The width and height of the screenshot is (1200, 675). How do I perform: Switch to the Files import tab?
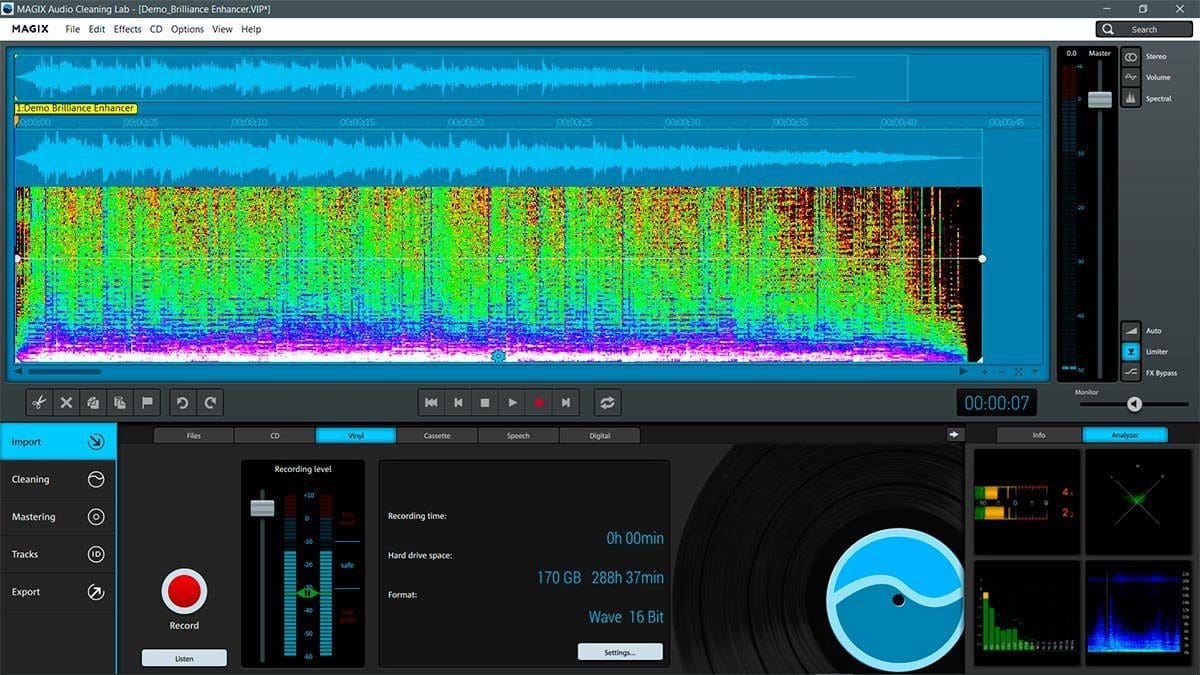pyautogui.click(x=193, y=436)
